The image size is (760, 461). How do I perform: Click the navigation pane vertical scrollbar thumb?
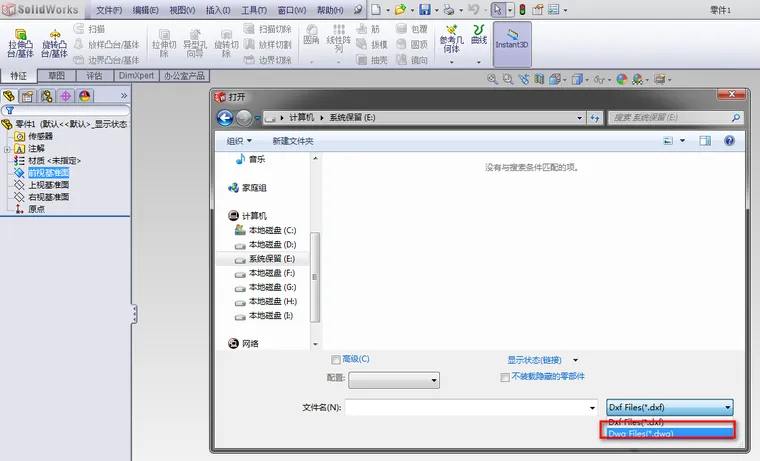point(315,277)
